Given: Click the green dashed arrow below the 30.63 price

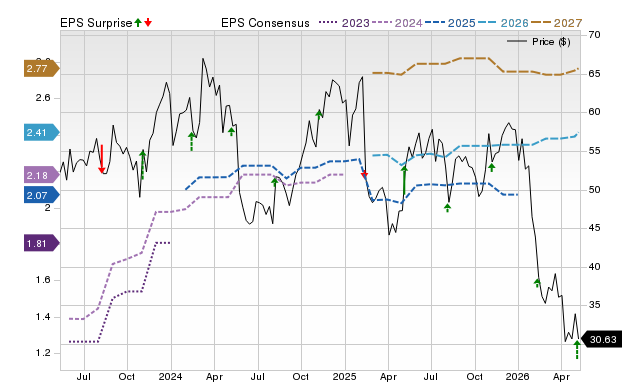Looking at the screenshot, I should [x=577, y=350].
